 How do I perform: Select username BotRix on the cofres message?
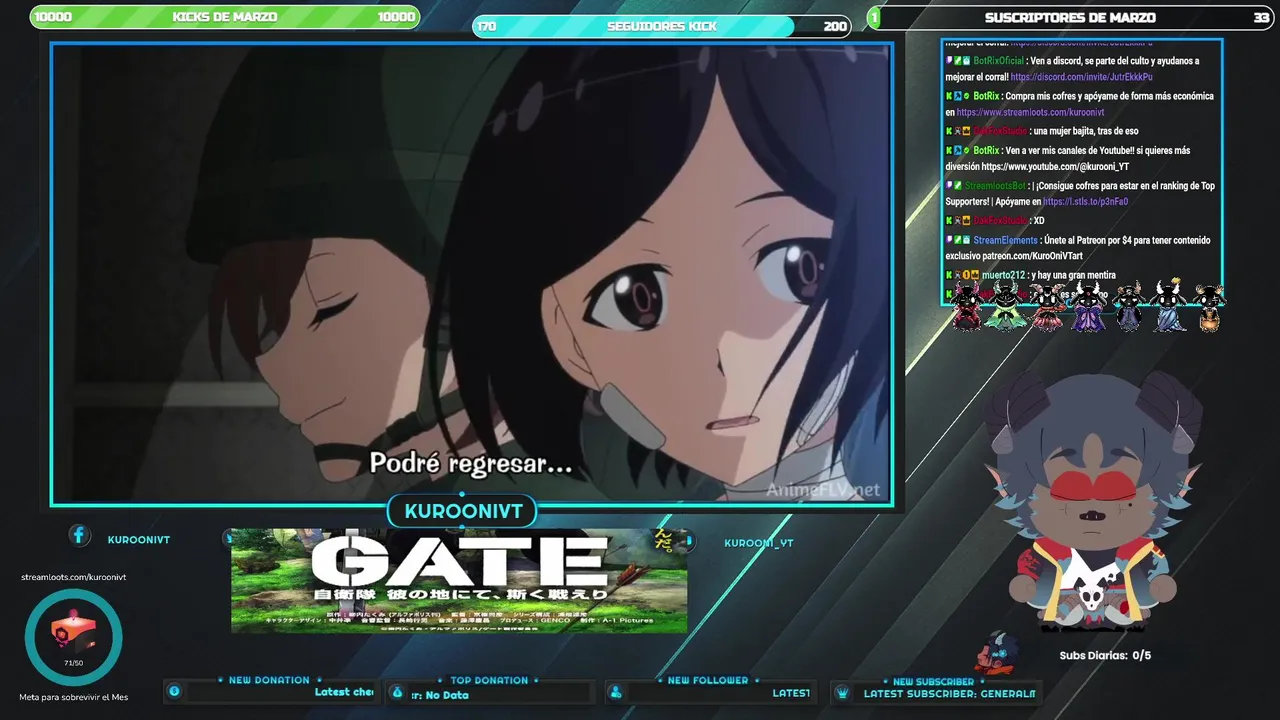[x=986, y=96]
